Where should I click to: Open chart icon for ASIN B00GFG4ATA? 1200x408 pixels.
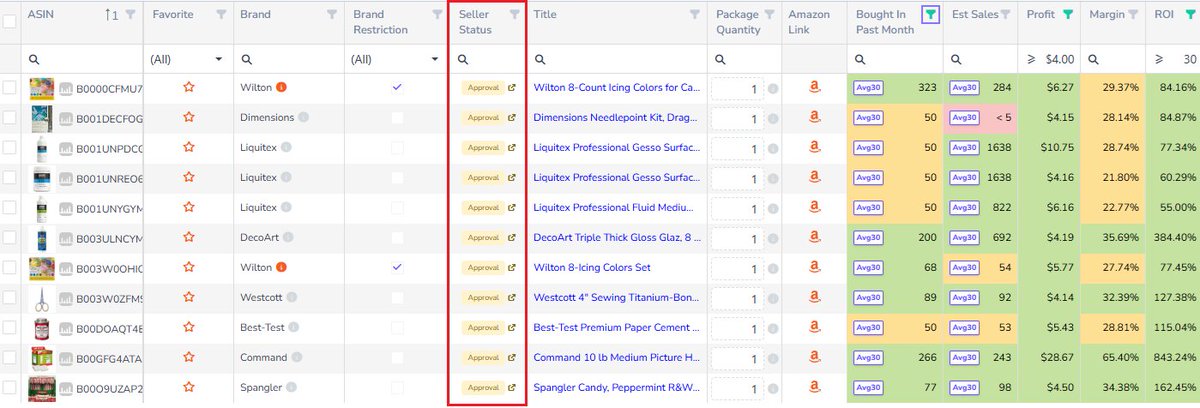[65, 358]
